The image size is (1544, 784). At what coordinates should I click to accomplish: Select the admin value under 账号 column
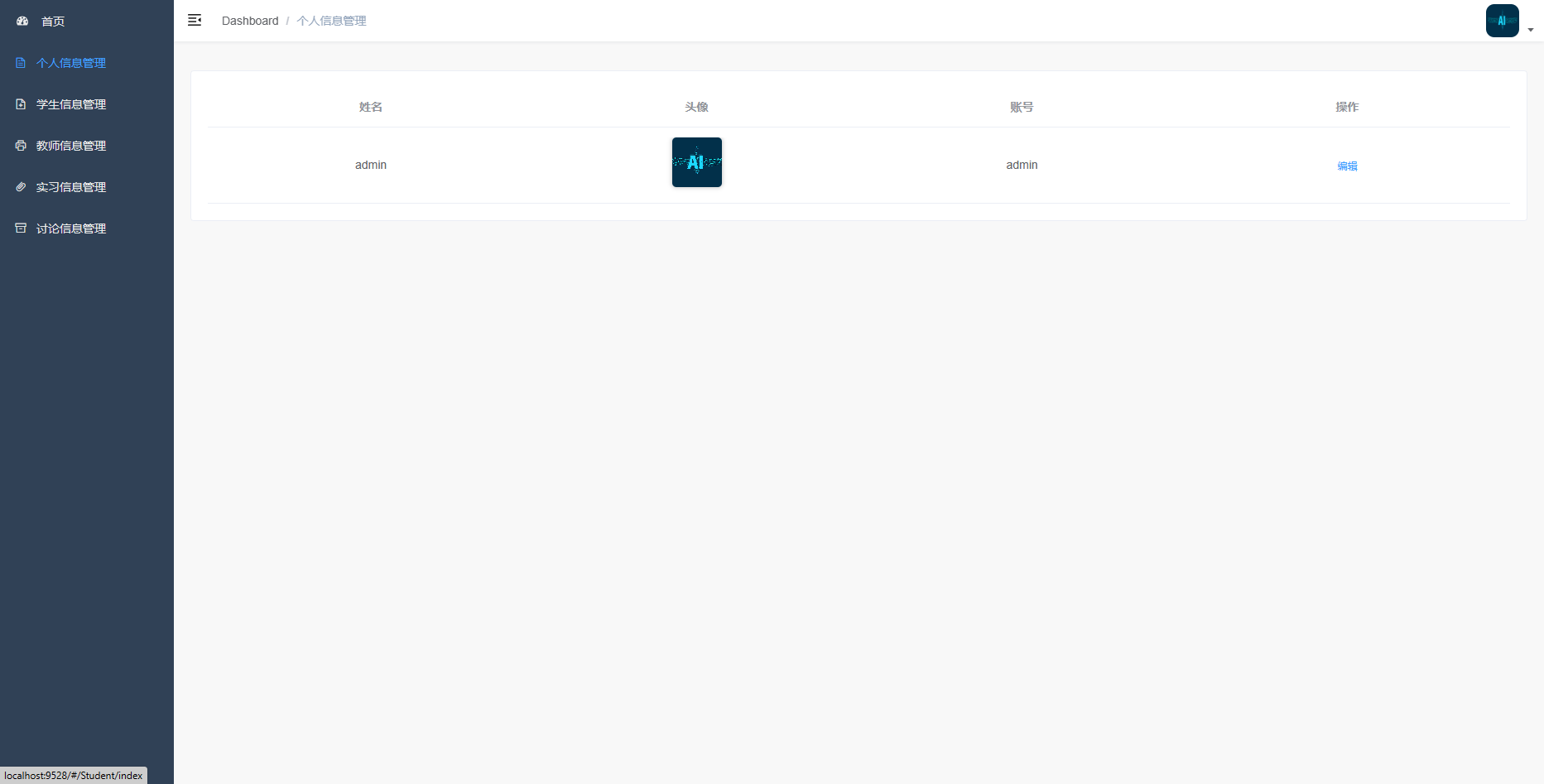[1022, 165]
